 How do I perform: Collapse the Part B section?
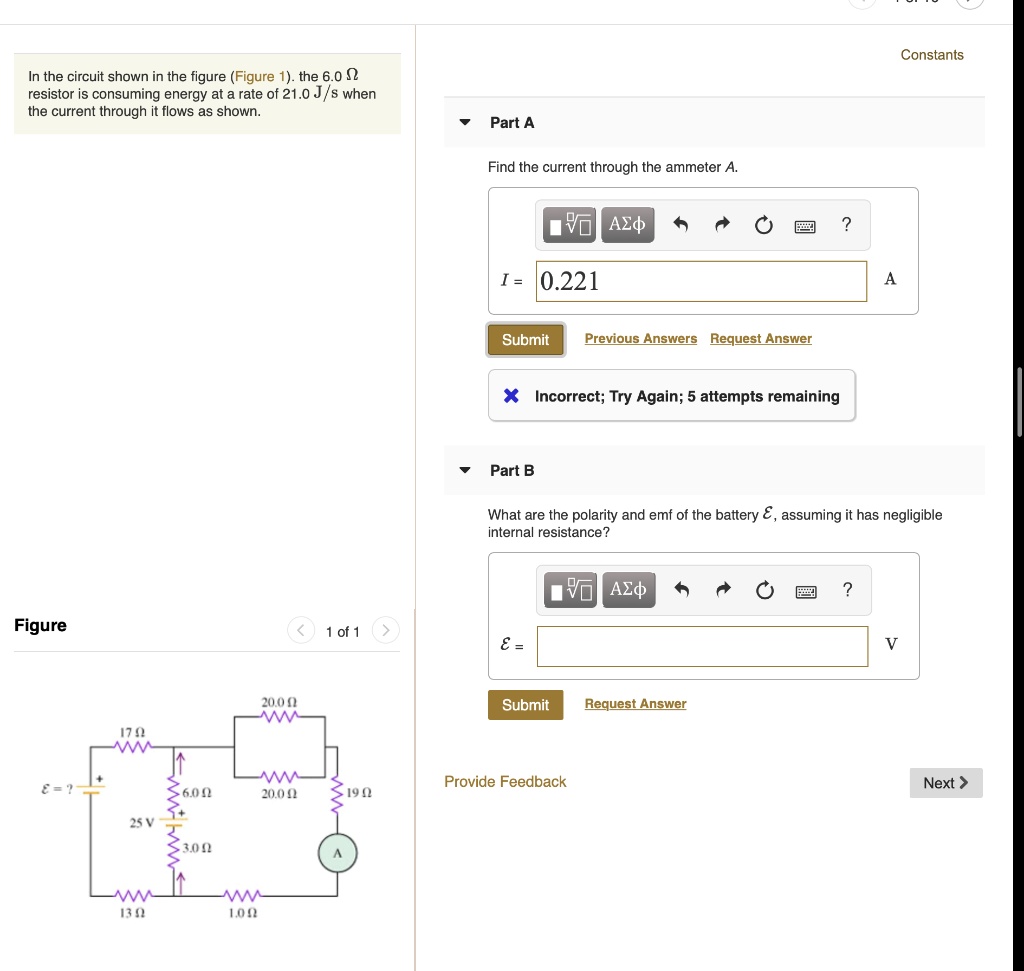point(464,470)
